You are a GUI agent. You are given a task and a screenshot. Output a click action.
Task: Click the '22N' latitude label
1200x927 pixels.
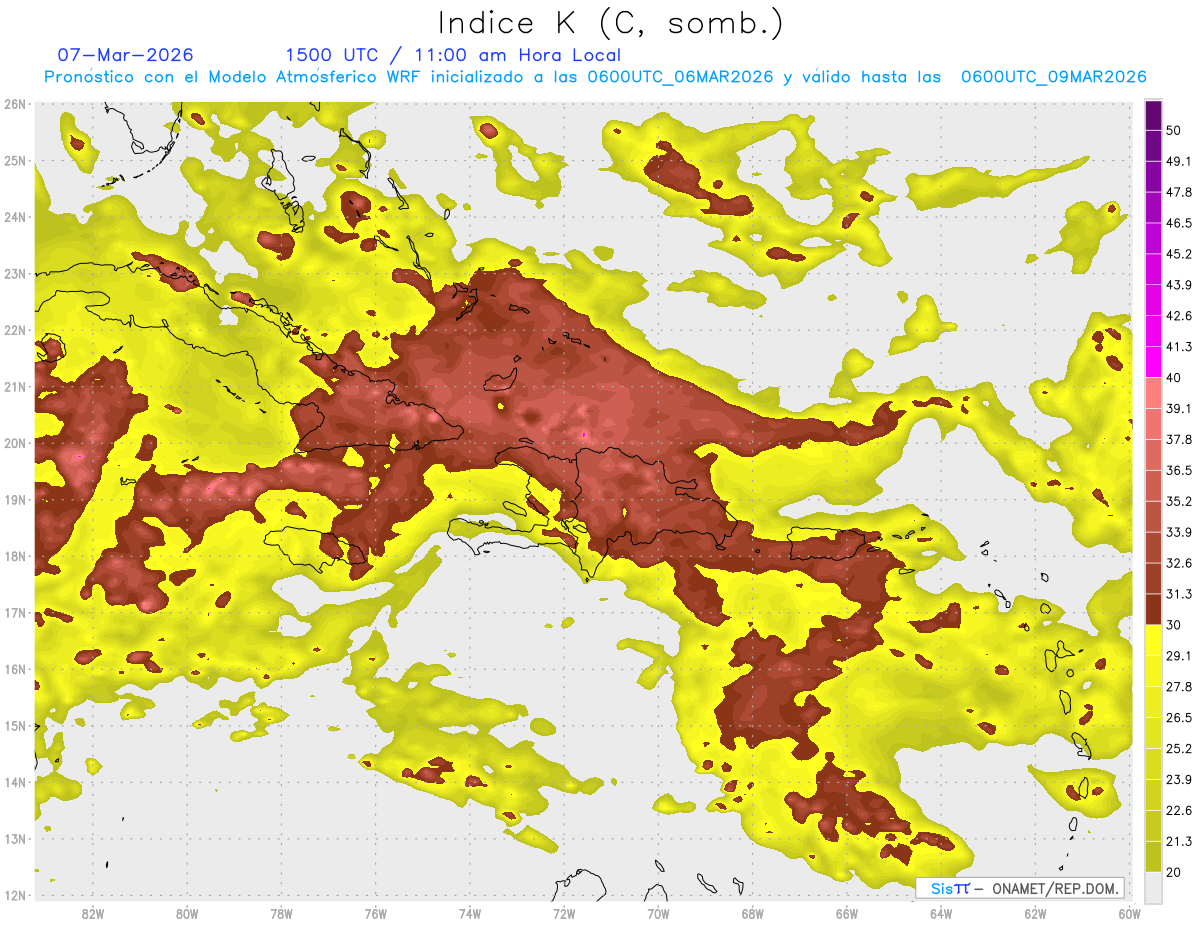point(14,330)
